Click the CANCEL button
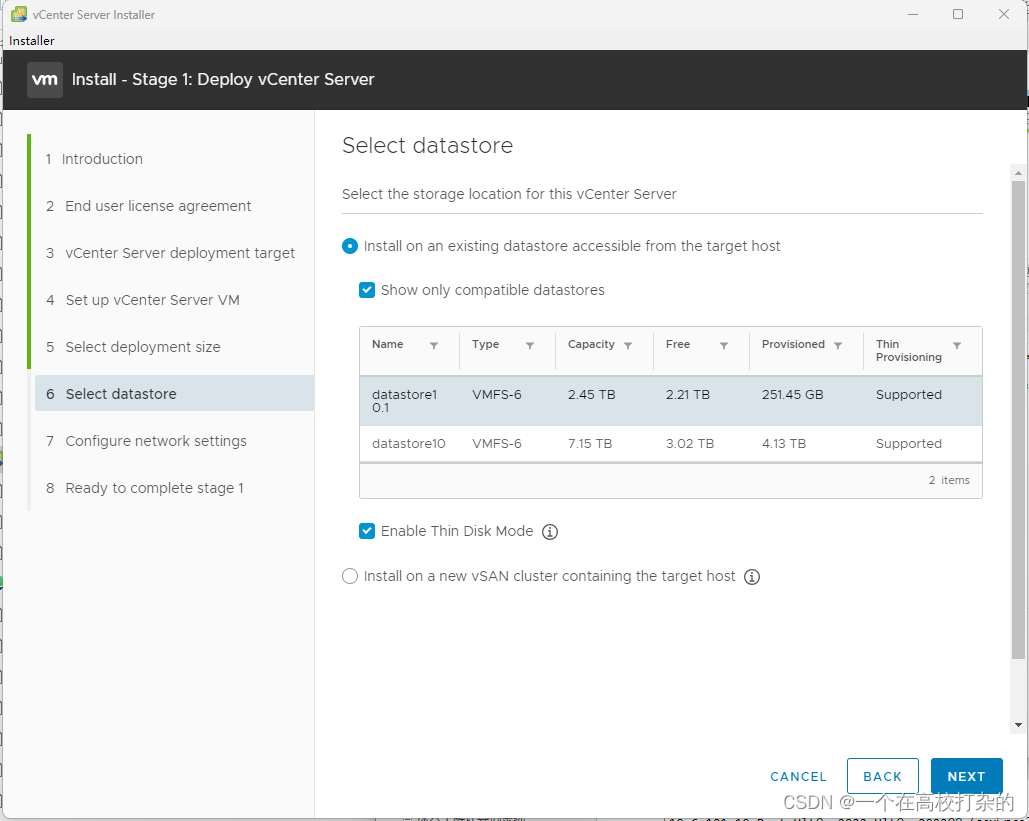1029x821 pixels. pyautogui.click(x=798, y=776)
